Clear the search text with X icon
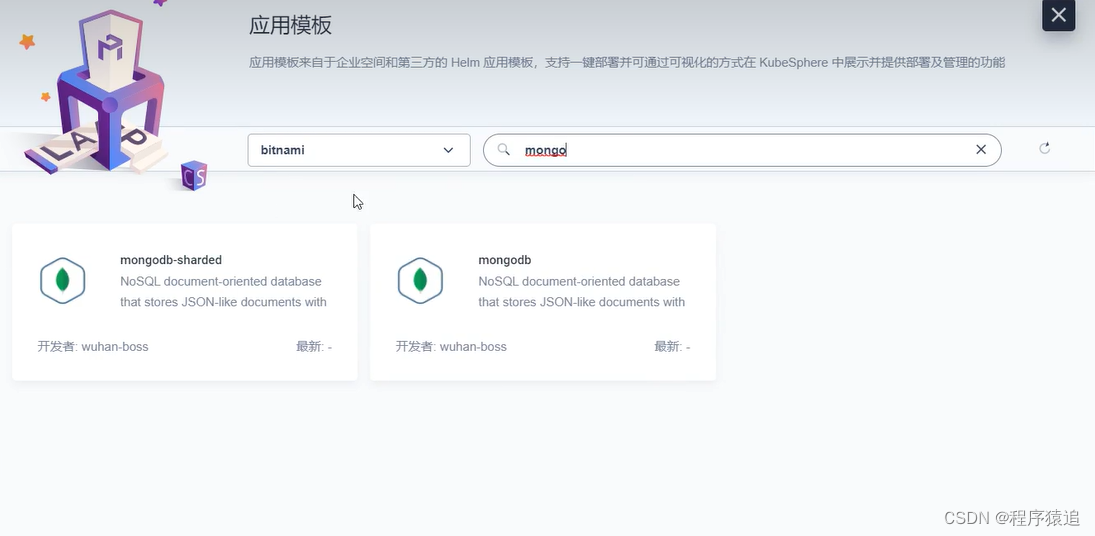This screenshot has height=536, width=1095. coord(981,149)
